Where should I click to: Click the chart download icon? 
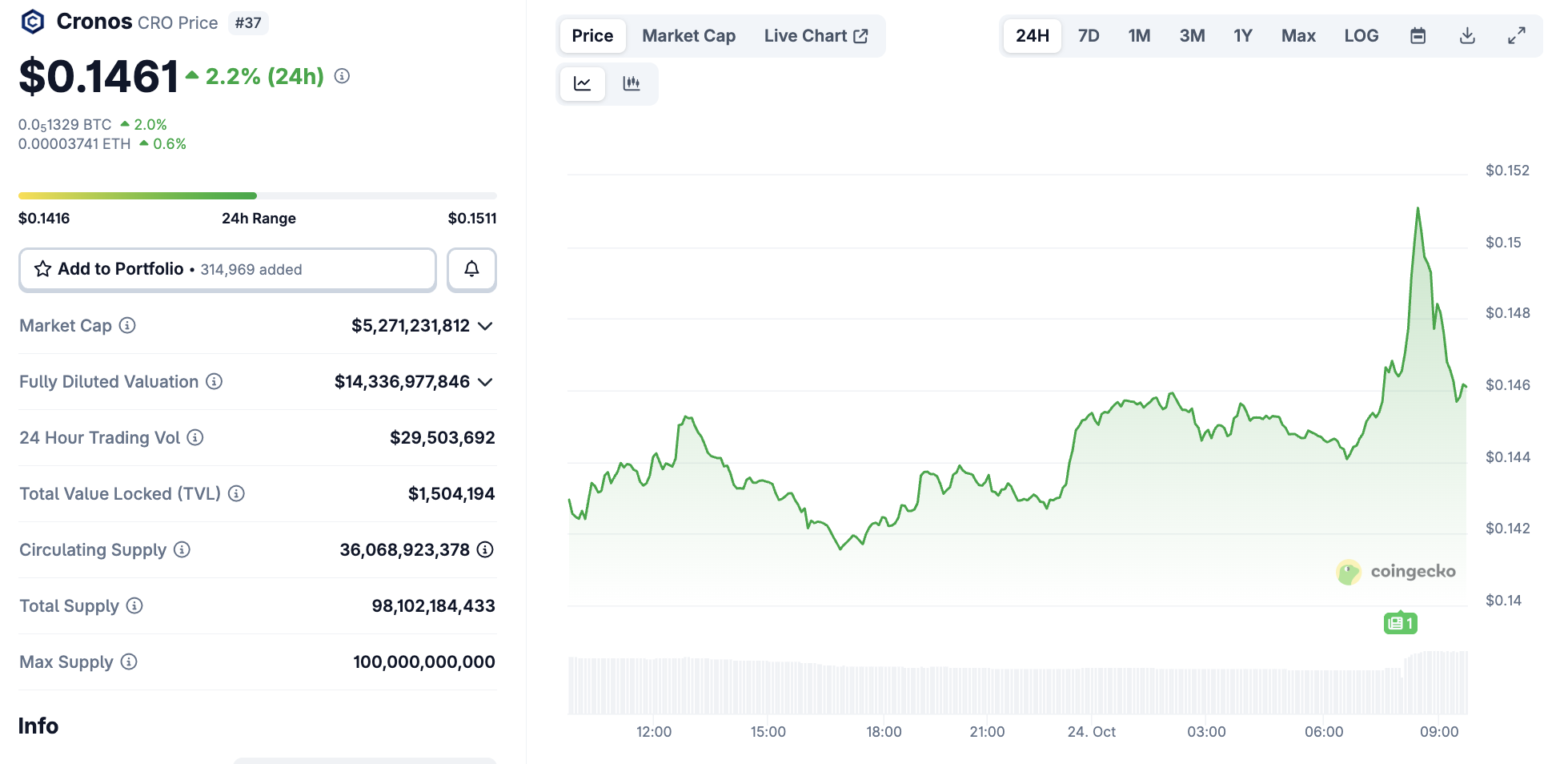coord(1467,35)
